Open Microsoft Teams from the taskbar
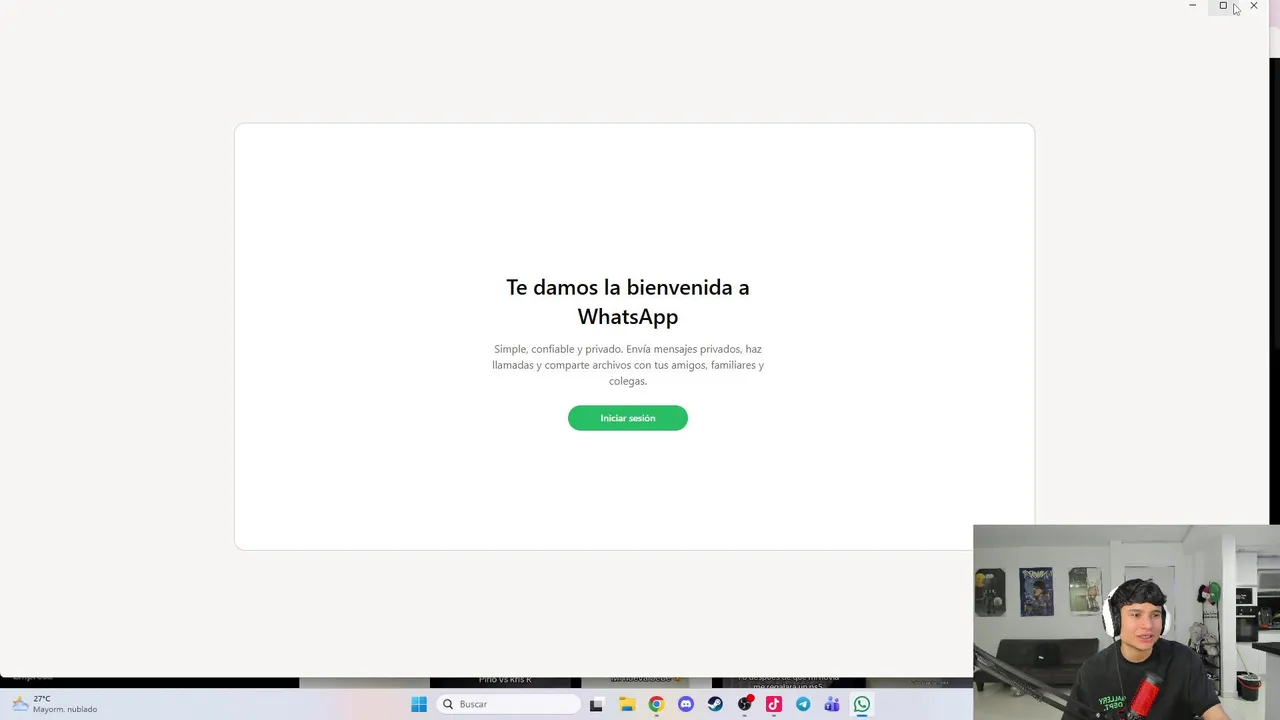 (832, 704)
